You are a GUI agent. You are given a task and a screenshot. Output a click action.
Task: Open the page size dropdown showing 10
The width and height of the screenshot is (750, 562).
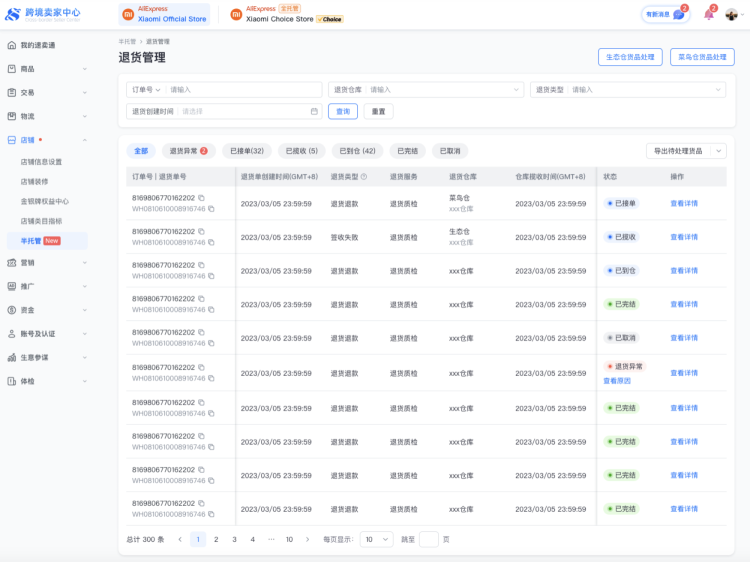376,539
